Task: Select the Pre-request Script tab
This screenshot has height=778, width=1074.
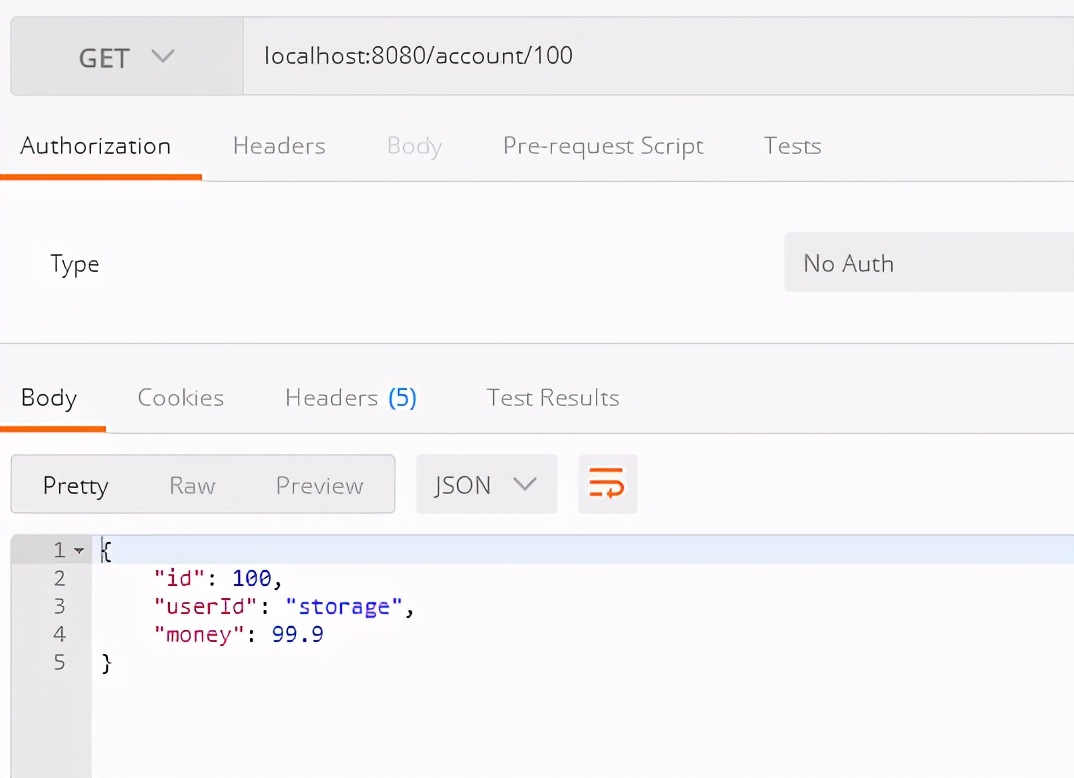Action: (x=603, y=146)
